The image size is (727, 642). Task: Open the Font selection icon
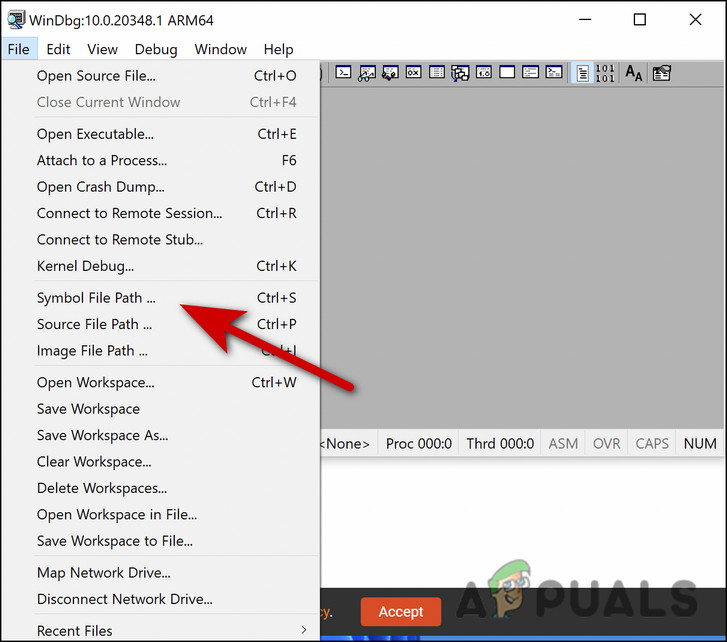634,73
